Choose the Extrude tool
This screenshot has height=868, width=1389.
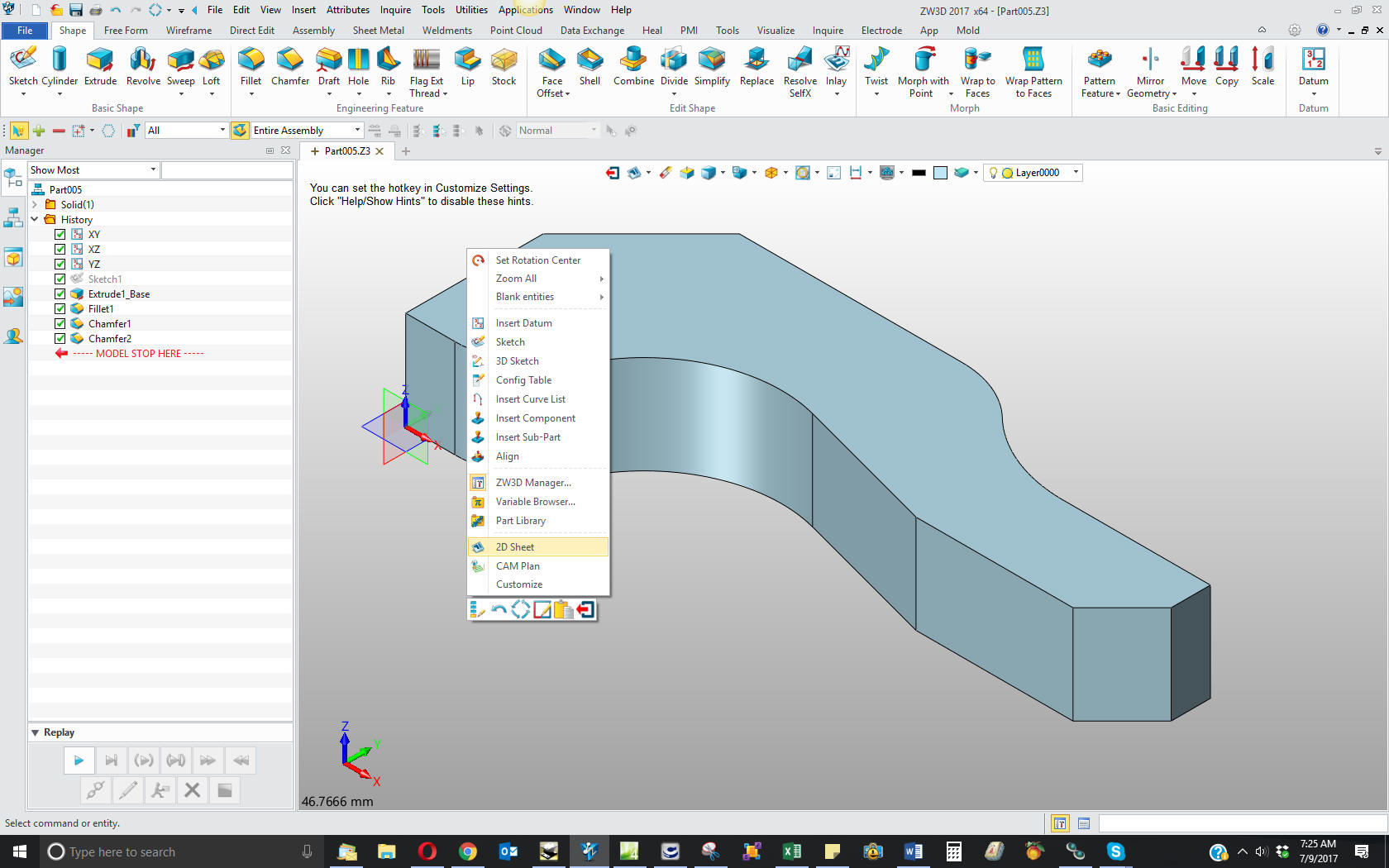(100, 66)
